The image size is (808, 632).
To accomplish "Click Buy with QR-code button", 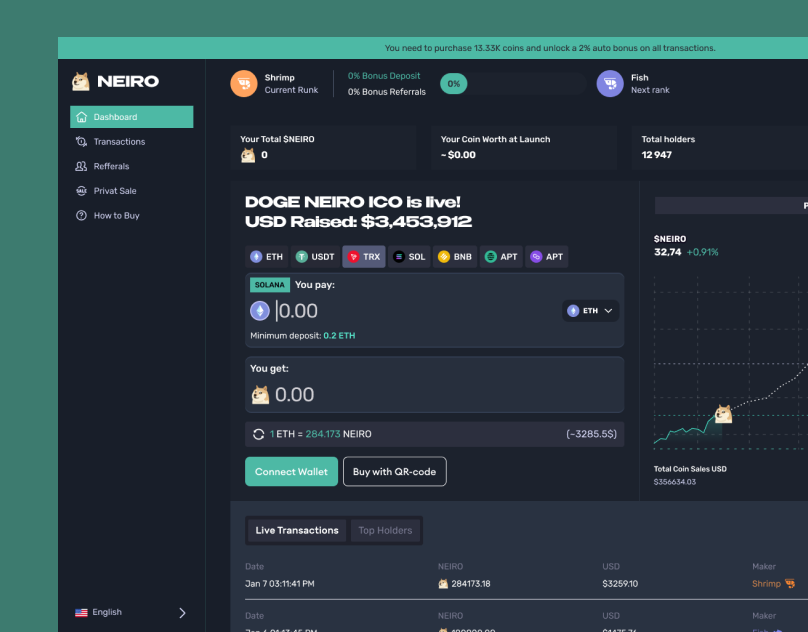I will click(x=395, y=472).
